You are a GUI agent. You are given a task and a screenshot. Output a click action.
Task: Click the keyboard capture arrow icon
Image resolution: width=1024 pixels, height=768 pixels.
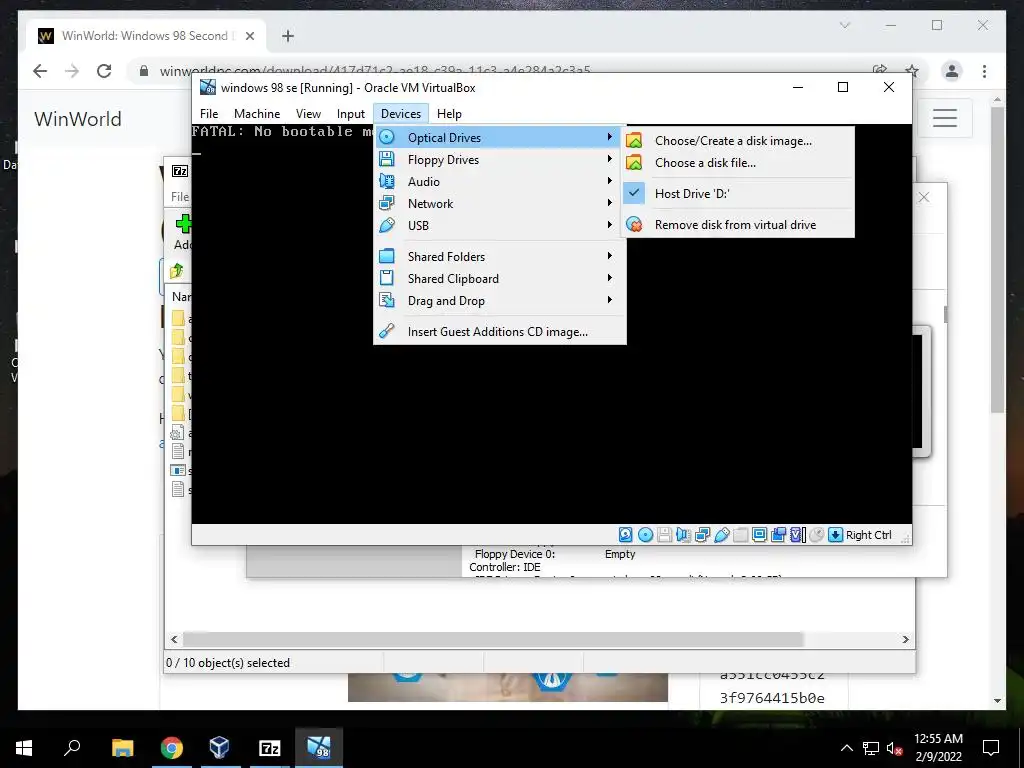click(835, 535)
